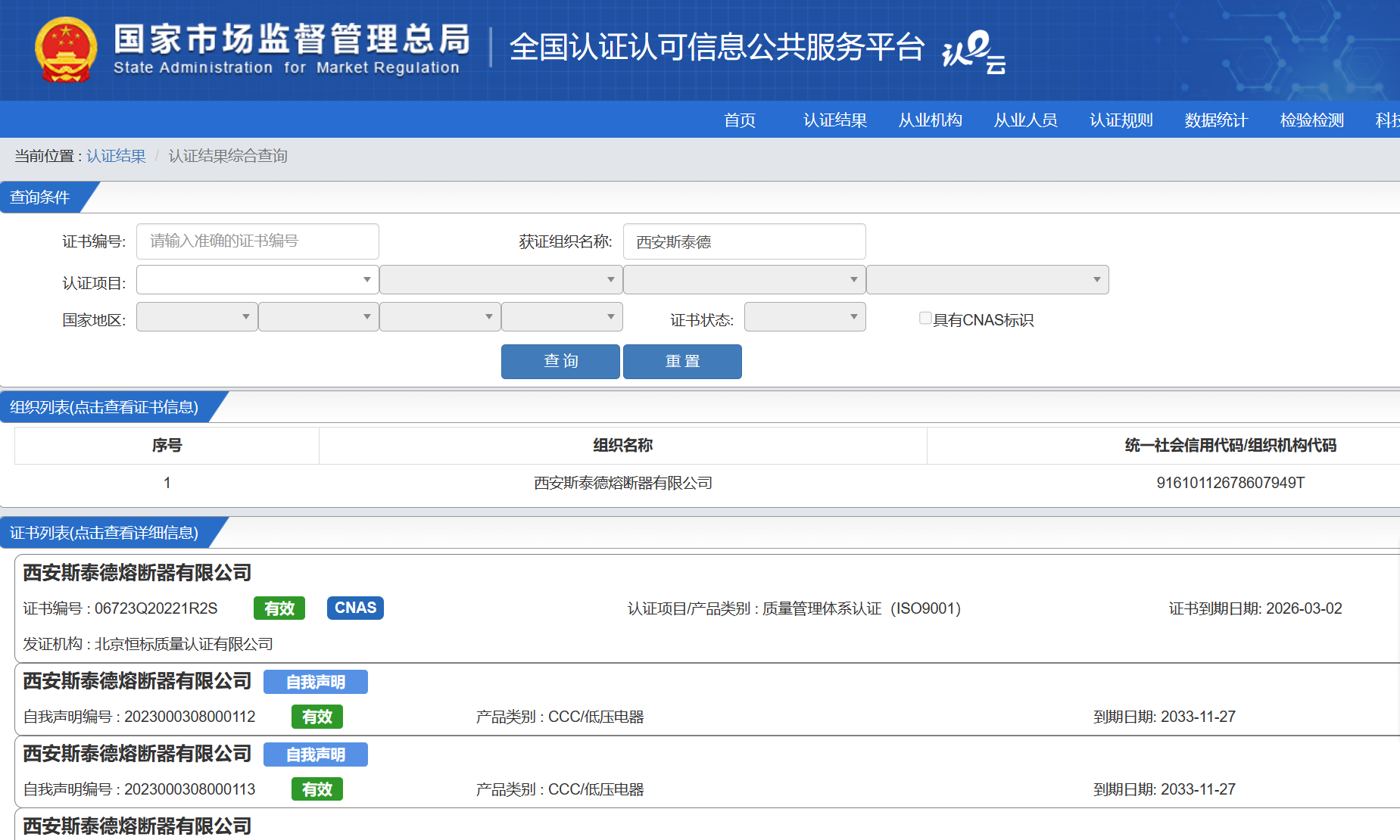Click the 组织名称 column header
The height and width of the screenshot is (840, 1400).
tap(623, 446)
